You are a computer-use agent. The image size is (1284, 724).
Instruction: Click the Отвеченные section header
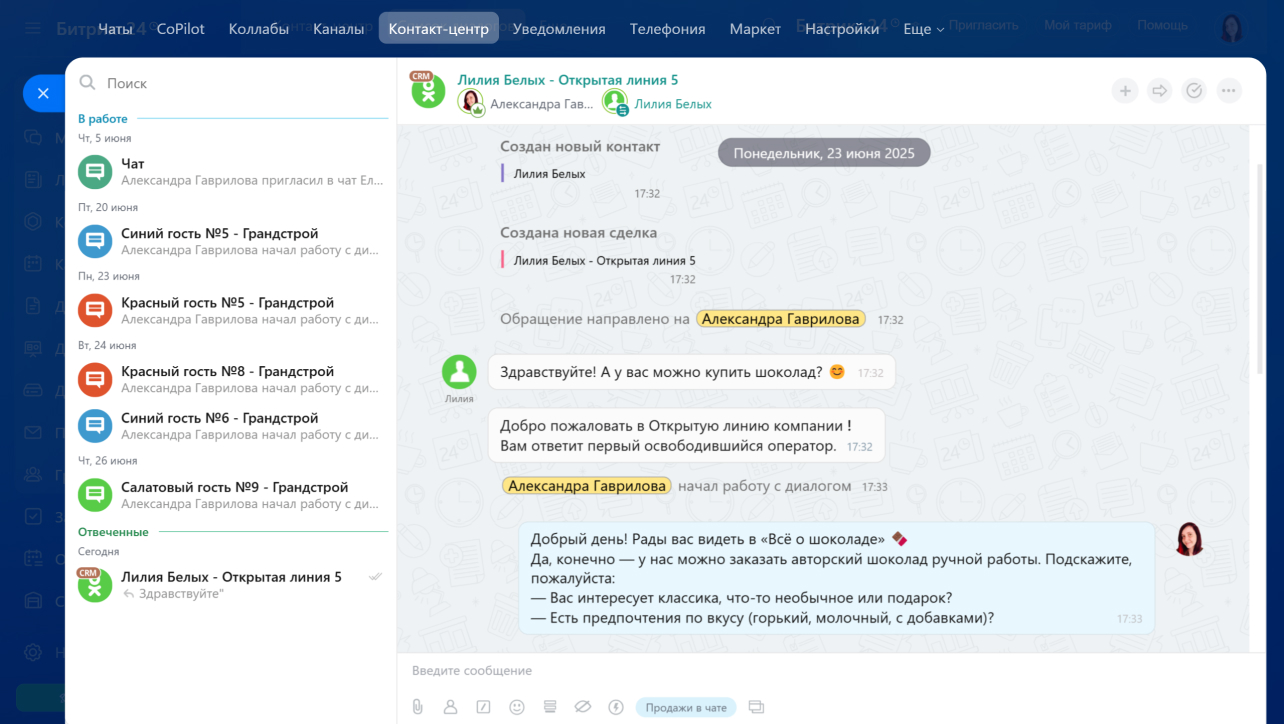(x=113, y=532)
